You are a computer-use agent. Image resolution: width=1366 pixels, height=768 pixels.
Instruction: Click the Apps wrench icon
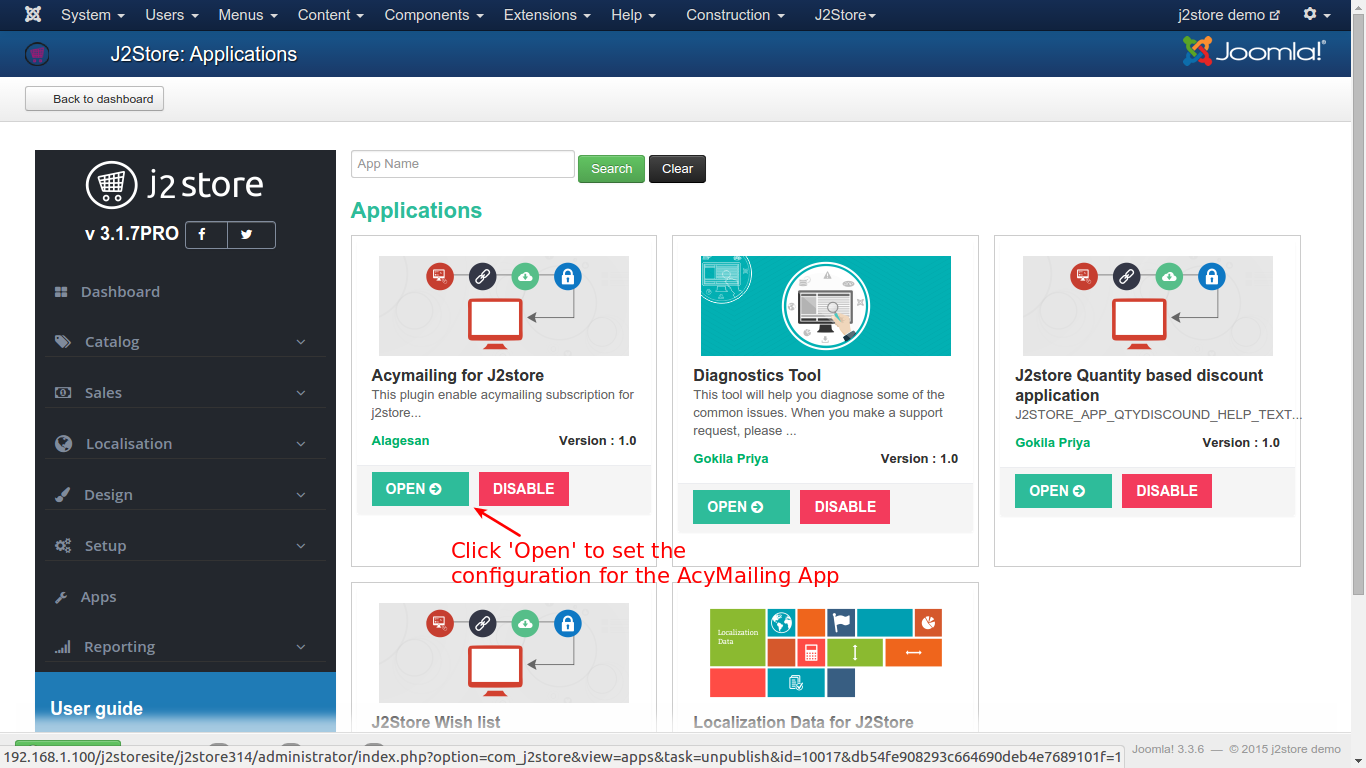point(62,597)
